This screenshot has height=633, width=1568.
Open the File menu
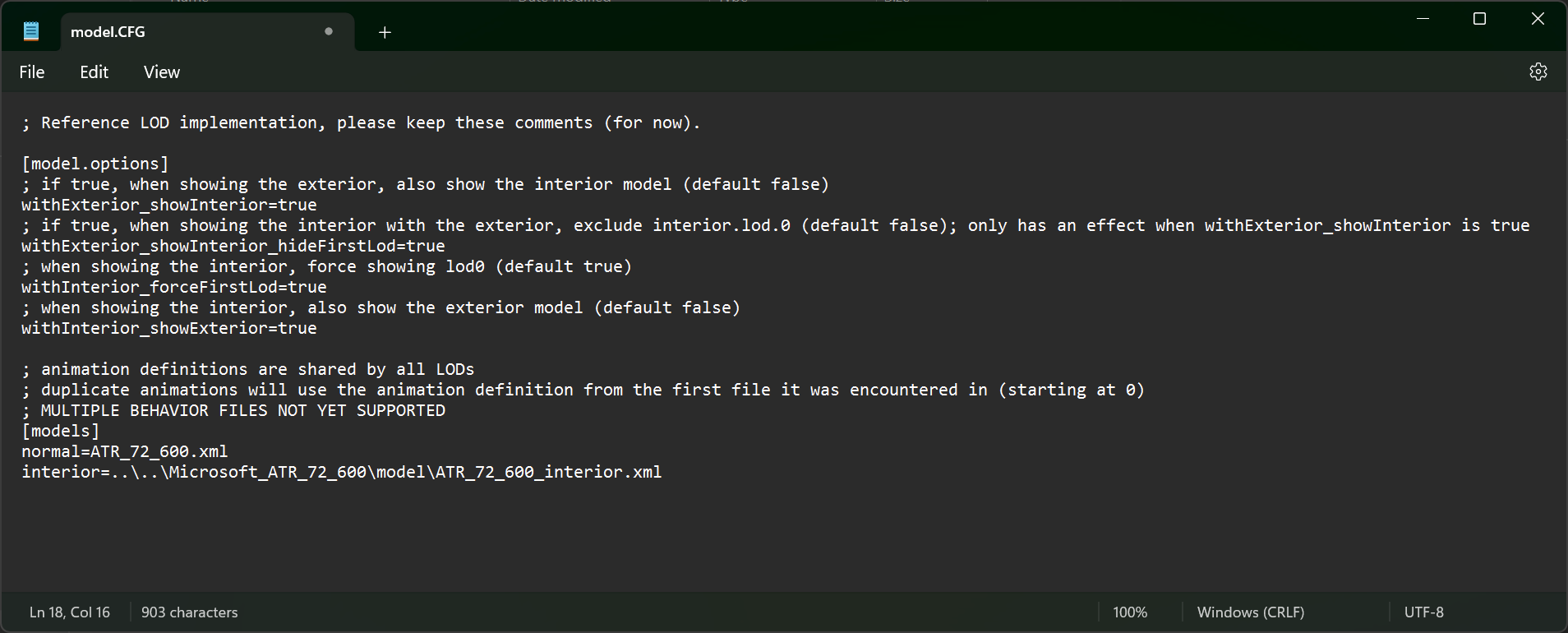click(x=31, y=72)
